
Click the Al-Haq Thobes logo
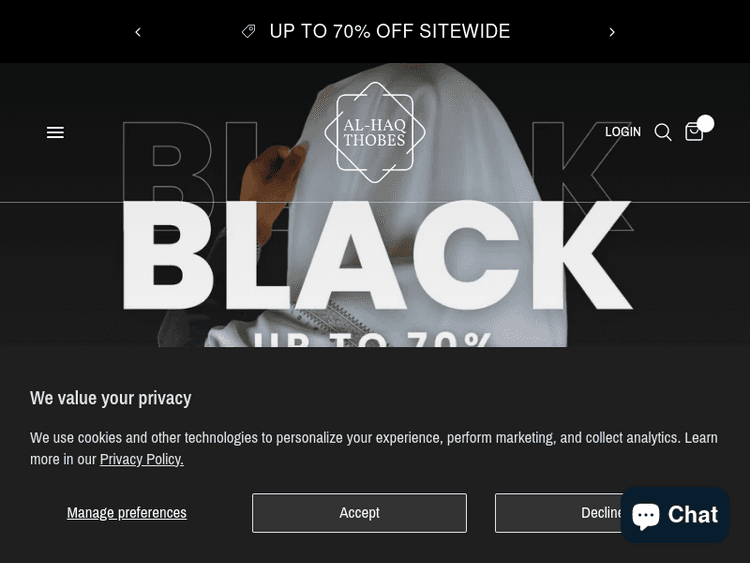pyautogui.click(x=375, y=132)
